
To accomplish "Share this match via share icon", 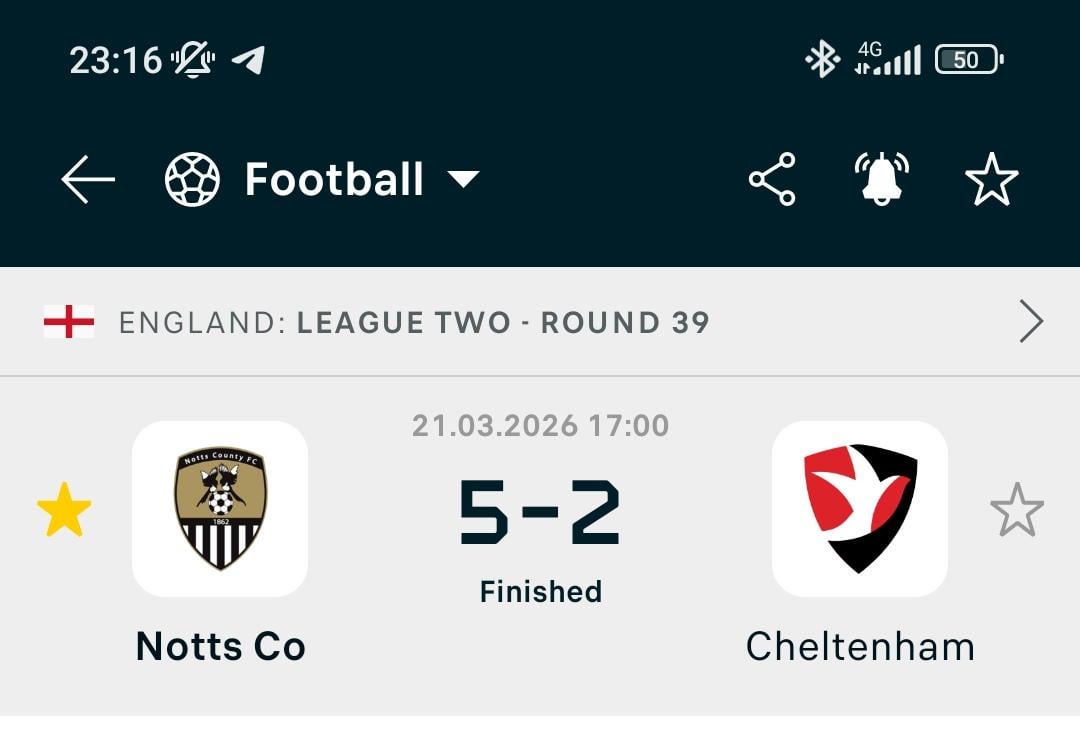I will 772,180.
